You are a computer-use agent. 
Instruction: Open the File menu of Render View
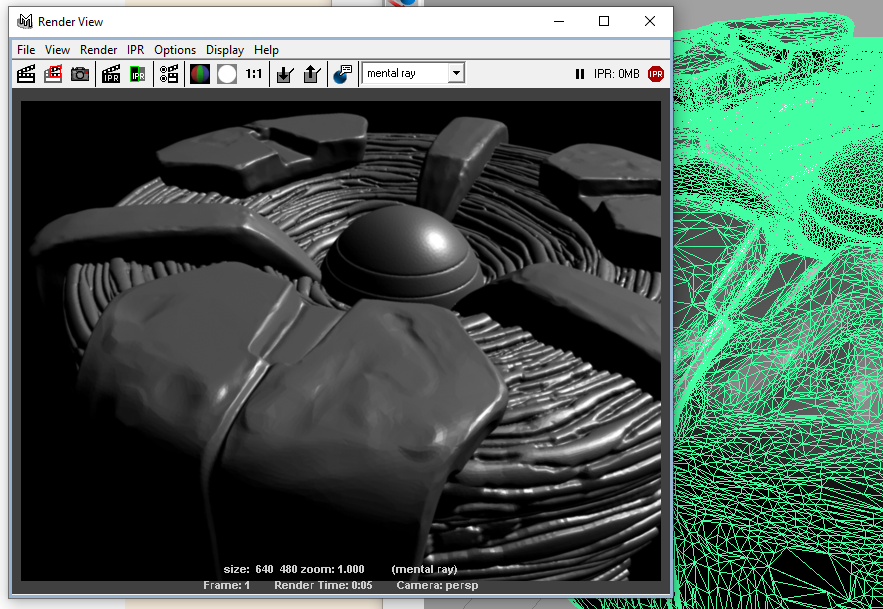point(25,49)
